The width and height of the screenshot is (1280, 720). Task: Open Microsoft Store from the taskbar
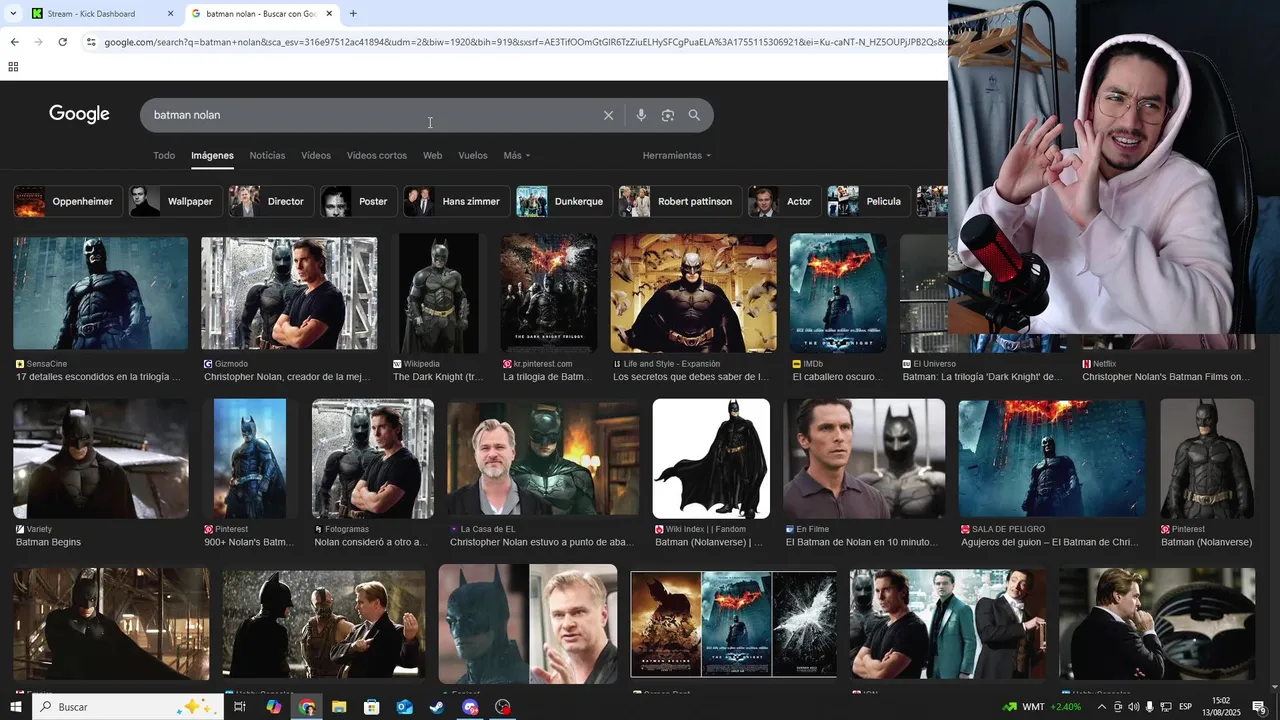pos(372,707)
